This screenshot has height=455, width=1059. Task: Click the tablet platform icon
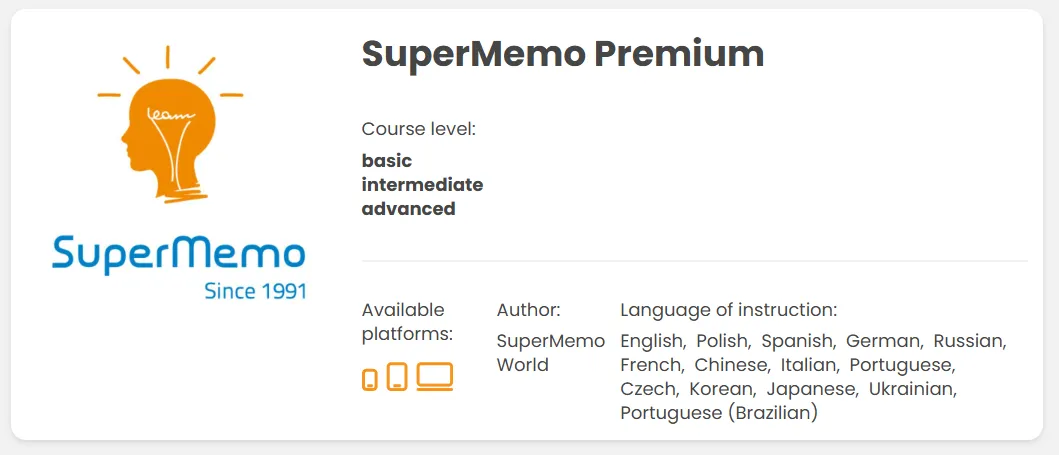pos(397,377)
